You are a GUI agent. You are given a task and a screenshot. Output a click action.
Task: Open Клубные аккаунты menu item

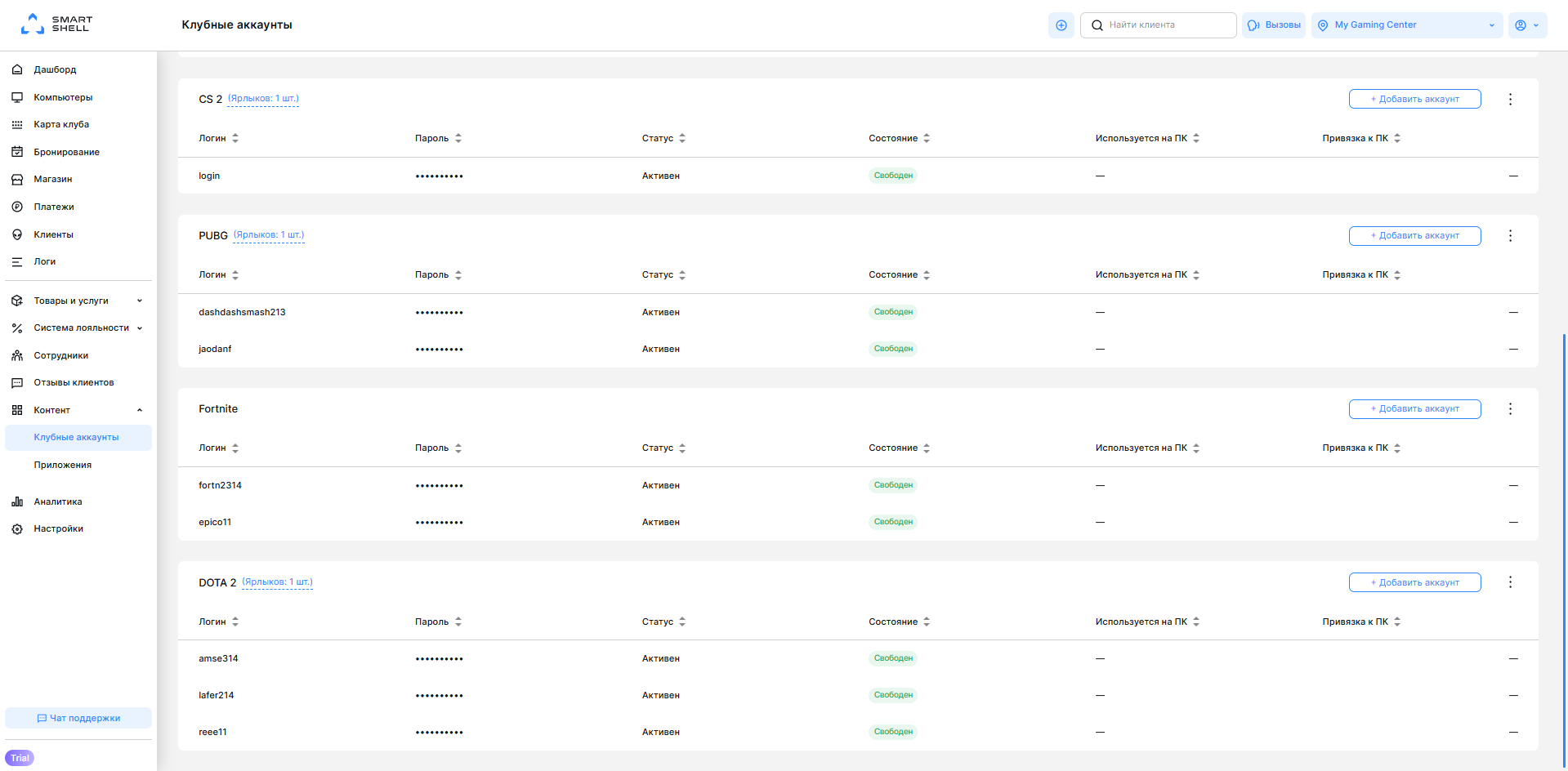pos(78,437)
